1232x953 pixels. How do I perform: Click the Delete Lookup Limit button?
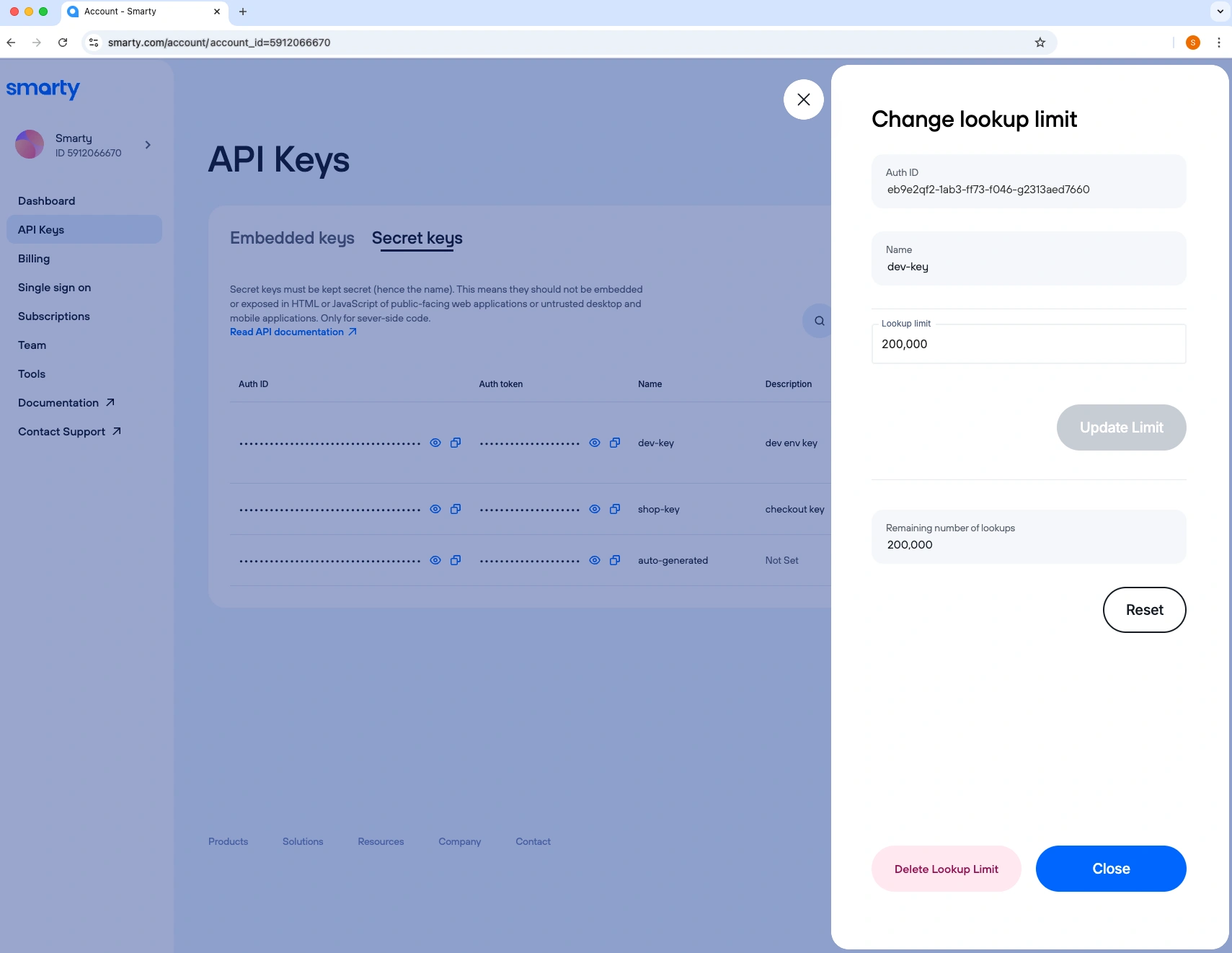tap(946, 869)
